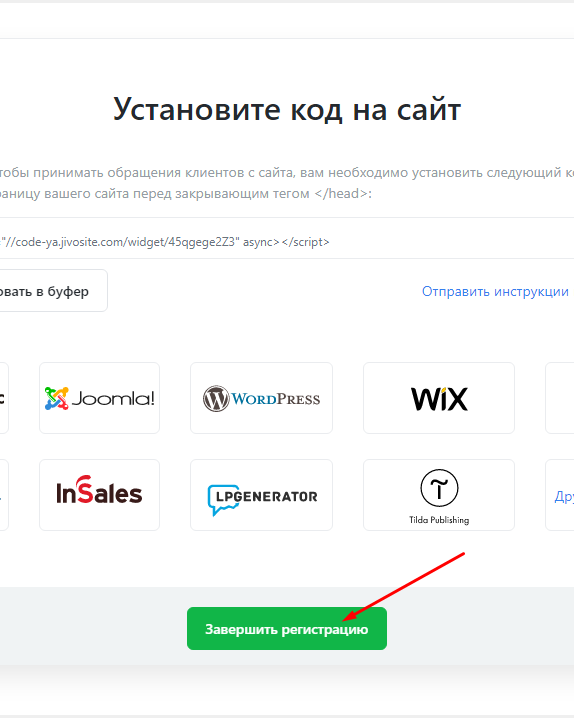The width and height of the screenshot is (574, 718).
Task: Open the Отправить инструкции link
Action: [495, 291]
